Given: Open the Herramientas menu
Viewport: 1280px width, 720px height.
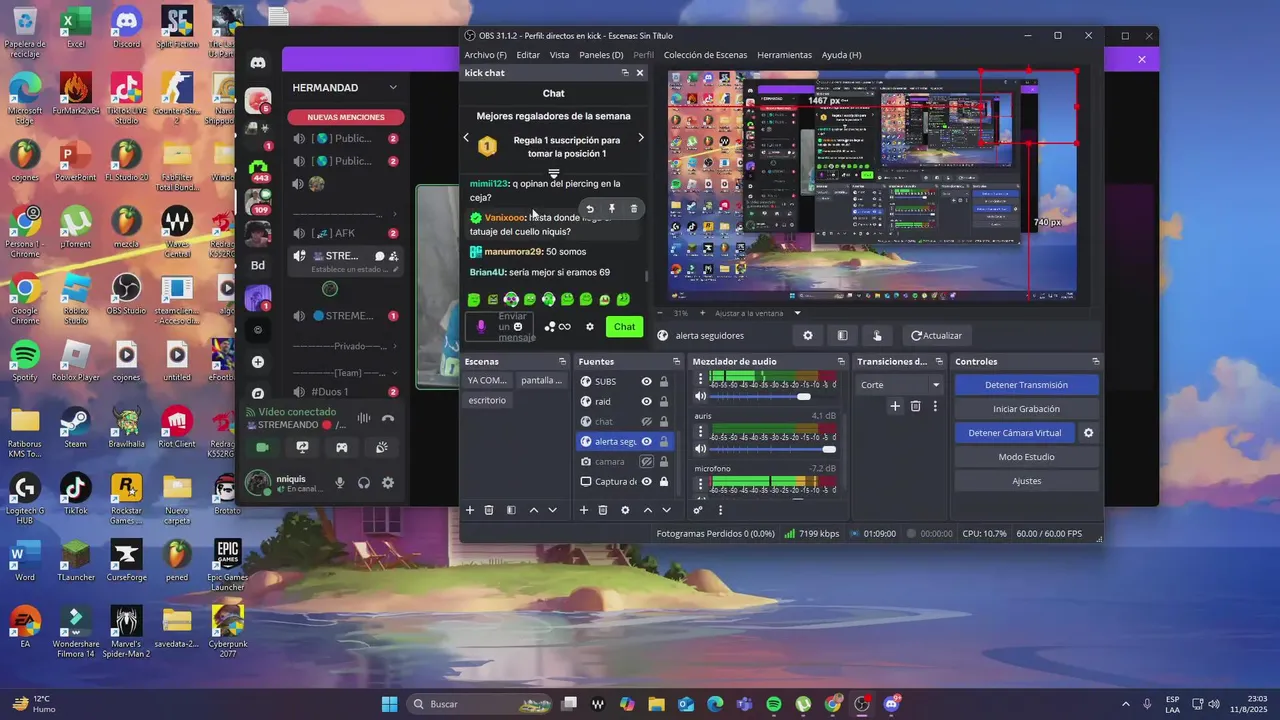Looking at the screenshot, I should coord(784,55).
